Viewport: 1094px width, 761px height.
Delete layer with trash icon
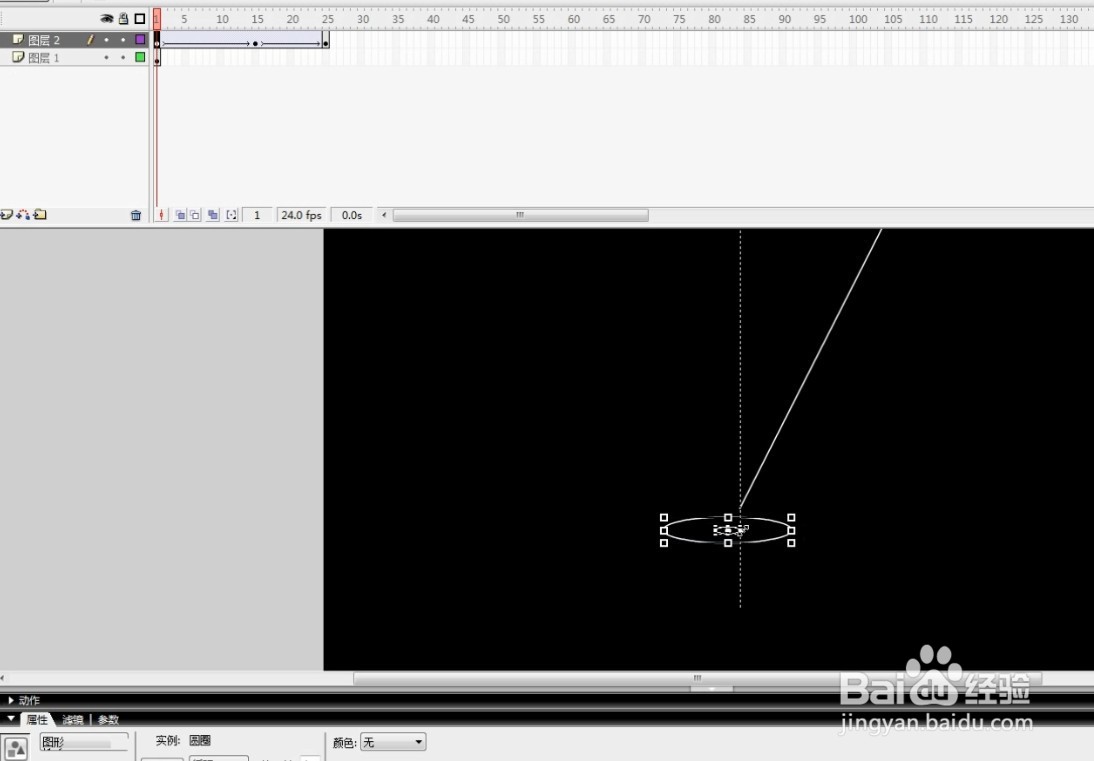click(136, 216)
